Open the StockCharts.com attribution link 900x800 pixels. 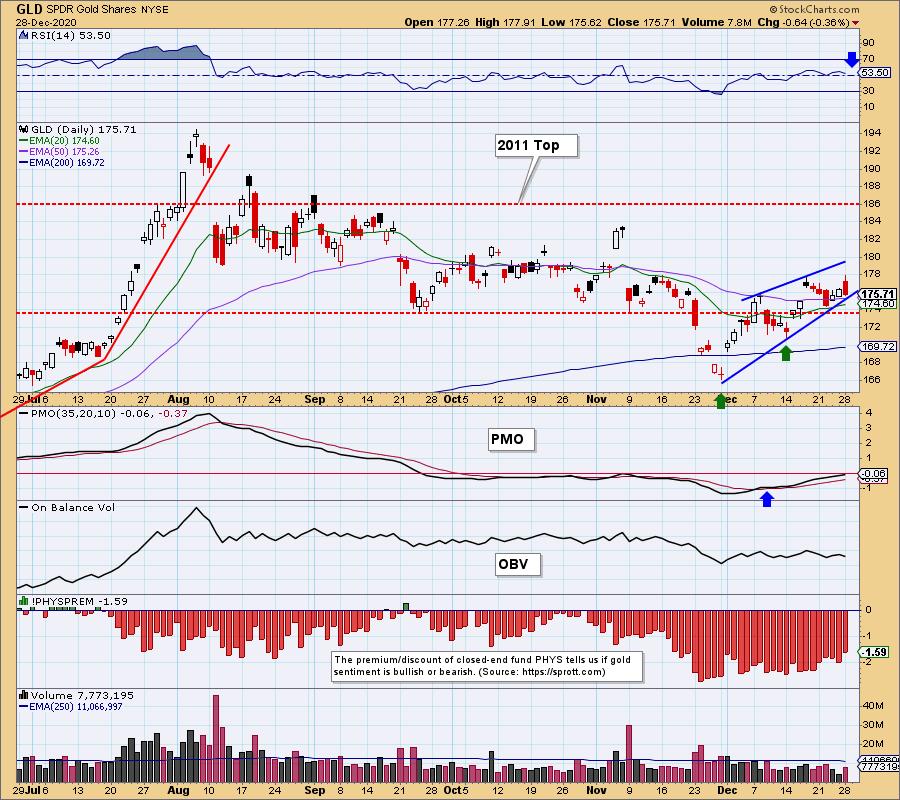pos(814,9)
